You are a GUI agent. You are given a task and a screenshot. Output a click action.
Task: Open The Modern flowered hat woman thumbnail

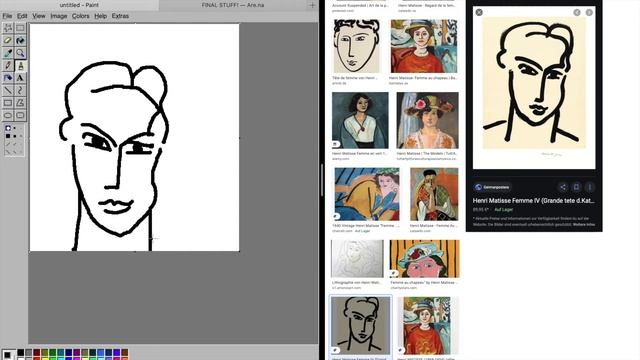(x=427, y=120)
